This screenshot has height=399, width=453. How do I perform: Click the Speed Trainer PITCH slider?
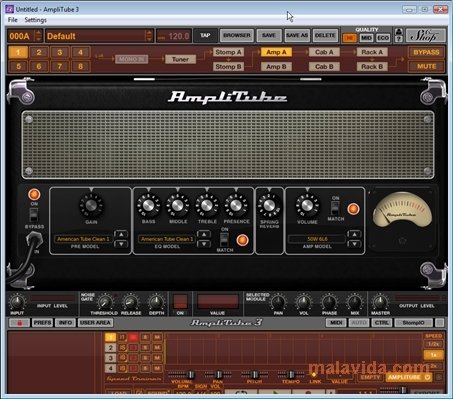(x=254, y=374)
